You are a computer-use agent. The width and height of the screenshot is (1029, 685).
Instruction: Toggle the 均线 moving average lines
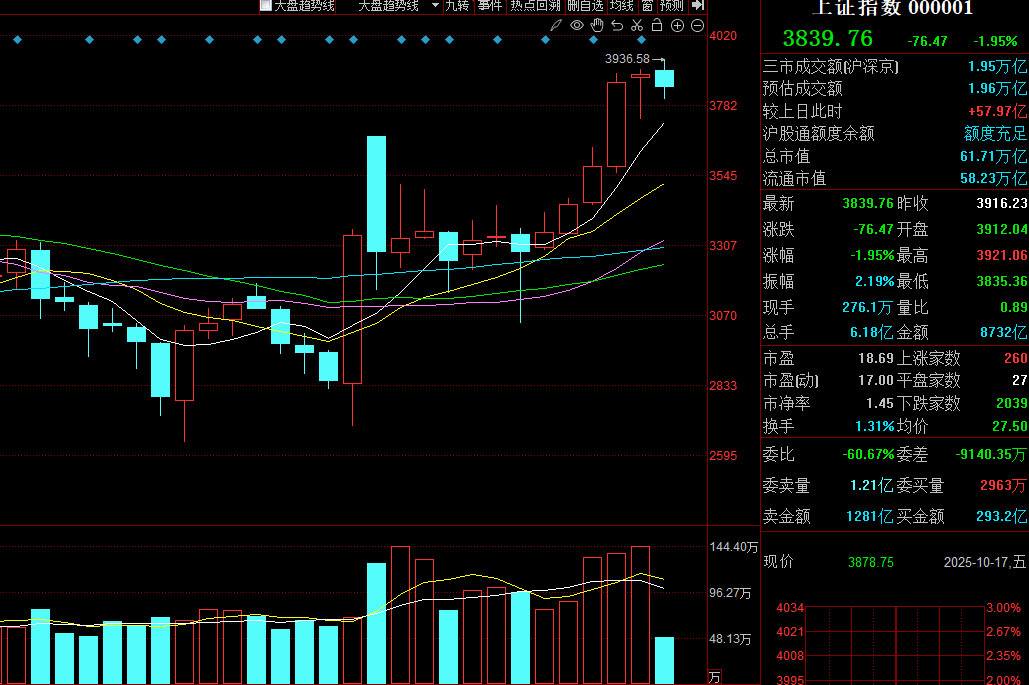pos(623,5)
